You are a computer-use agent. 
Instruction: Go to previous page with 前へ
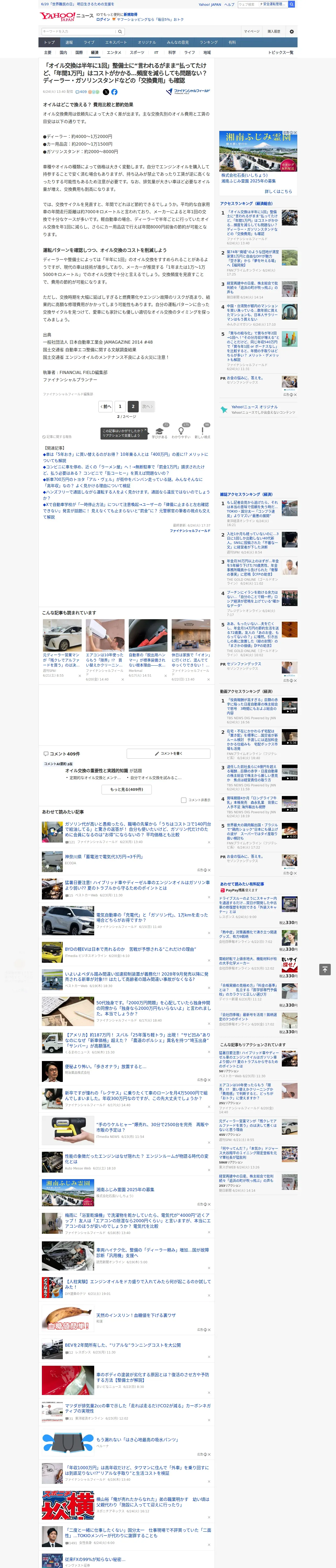pos(105,406)
